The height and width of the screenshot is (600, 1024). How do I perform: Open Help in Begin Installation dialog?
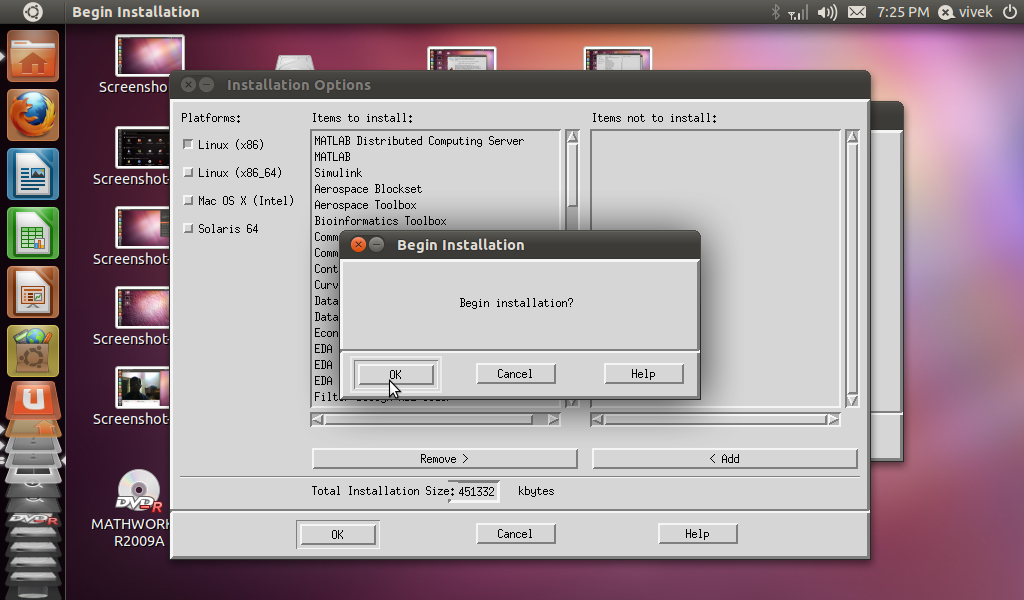click(643, 373)
